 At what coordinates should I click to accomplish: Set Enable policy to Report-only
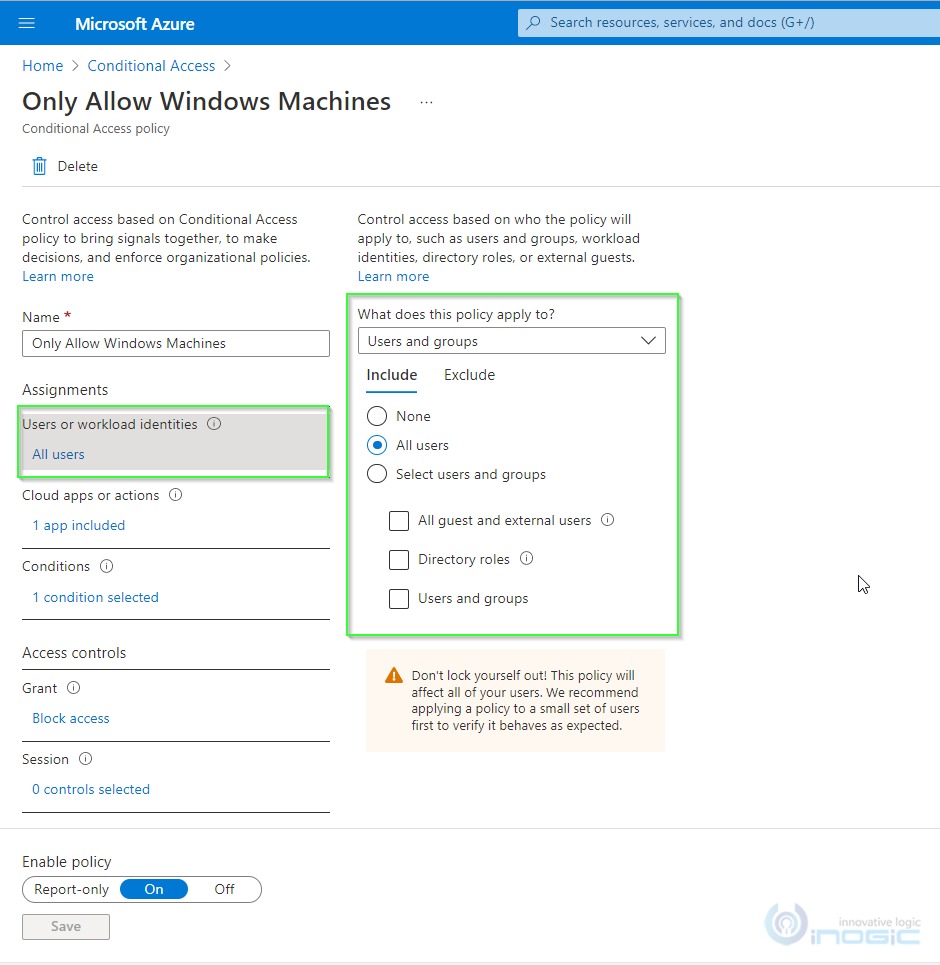[x=71, y=889]
